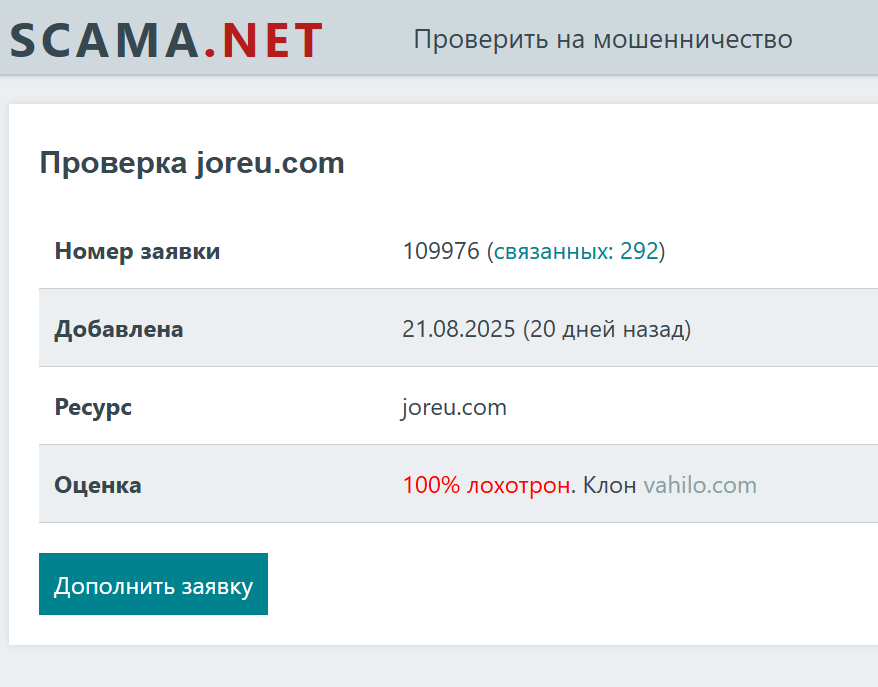Click the (20 дней назад) text

(607, 329)
